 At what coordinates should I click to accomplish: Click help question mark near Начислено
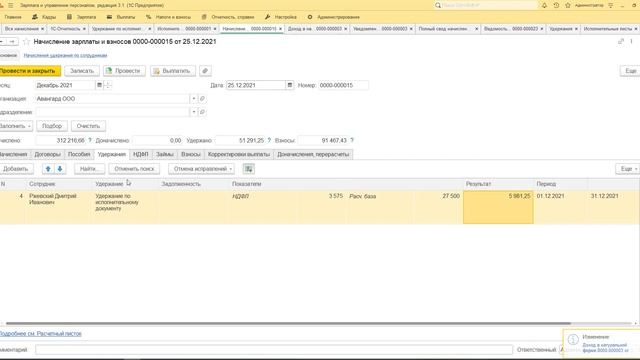(90, 140)
